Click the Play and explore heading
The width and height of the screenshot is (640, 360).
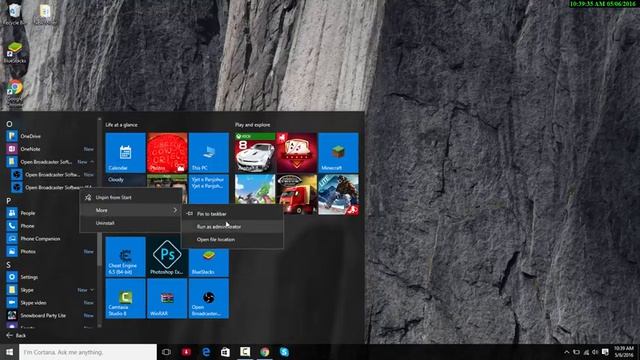point(252,125)
